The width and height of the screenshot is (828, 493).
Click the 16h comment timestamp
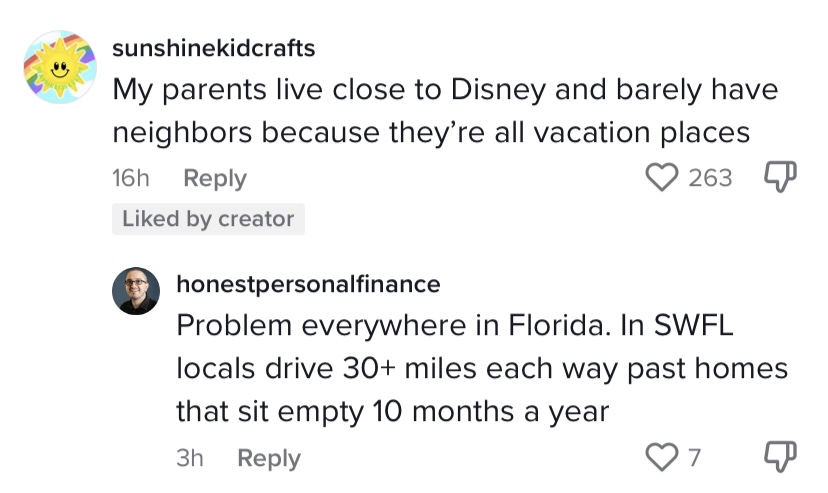click(x=130, y=178)
